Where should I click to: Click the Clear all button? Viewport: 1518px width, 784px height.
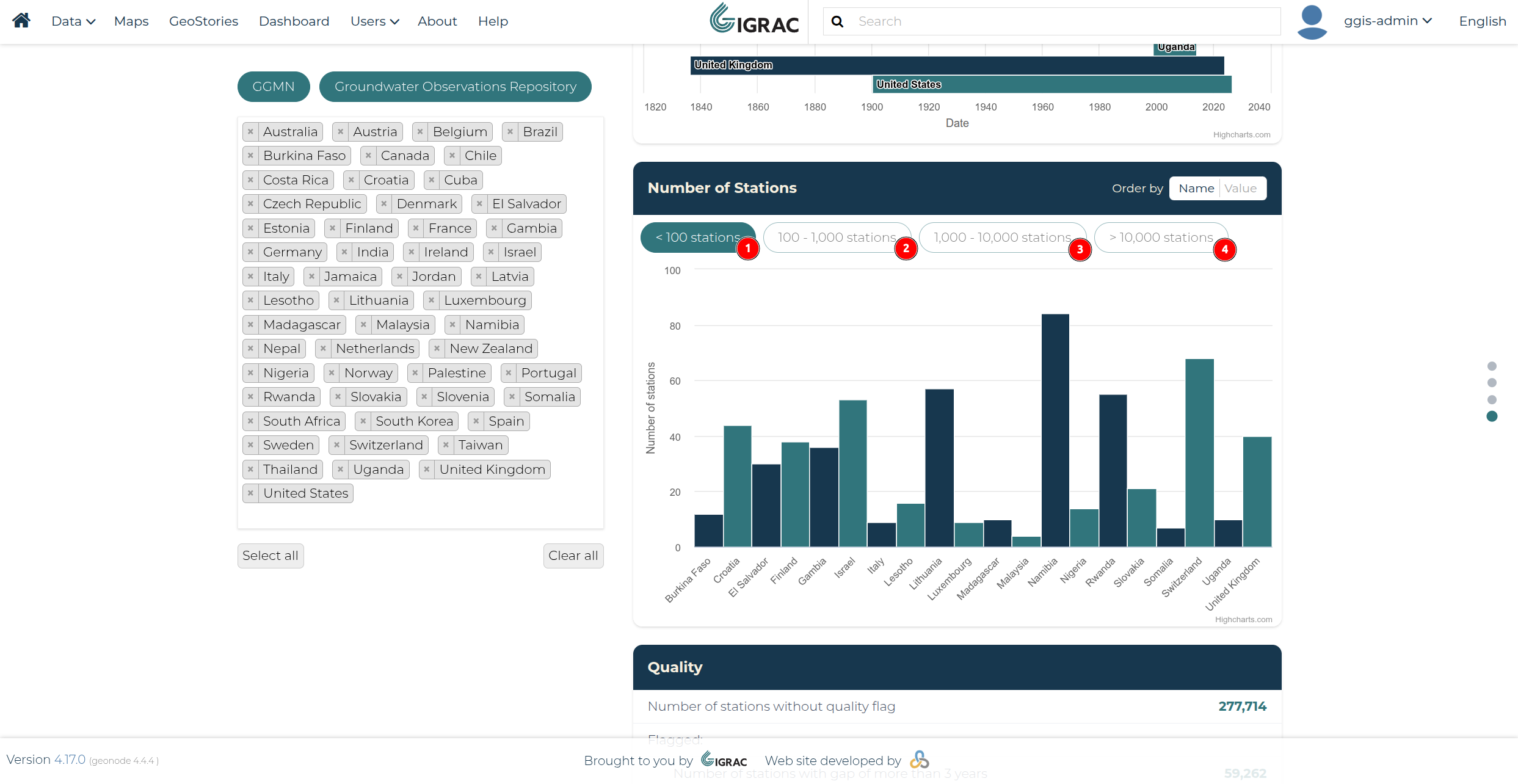[573, 556]
